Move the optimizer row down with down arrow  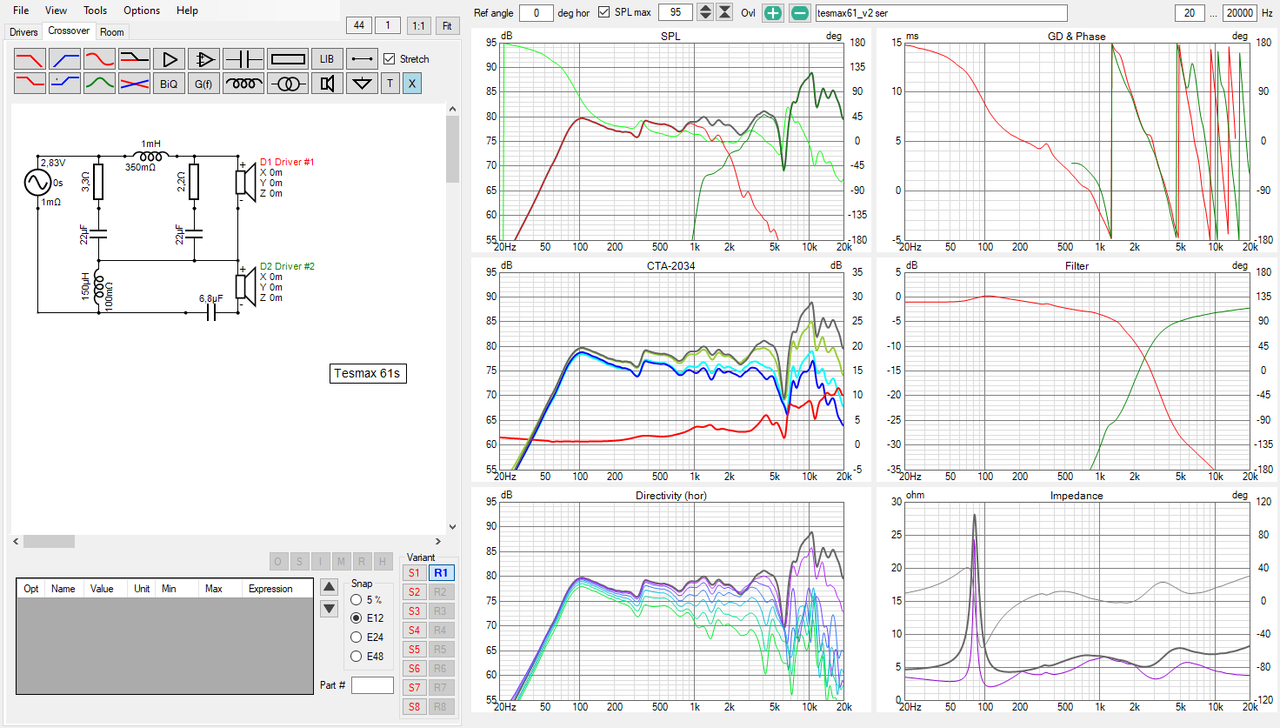(329, 608)
